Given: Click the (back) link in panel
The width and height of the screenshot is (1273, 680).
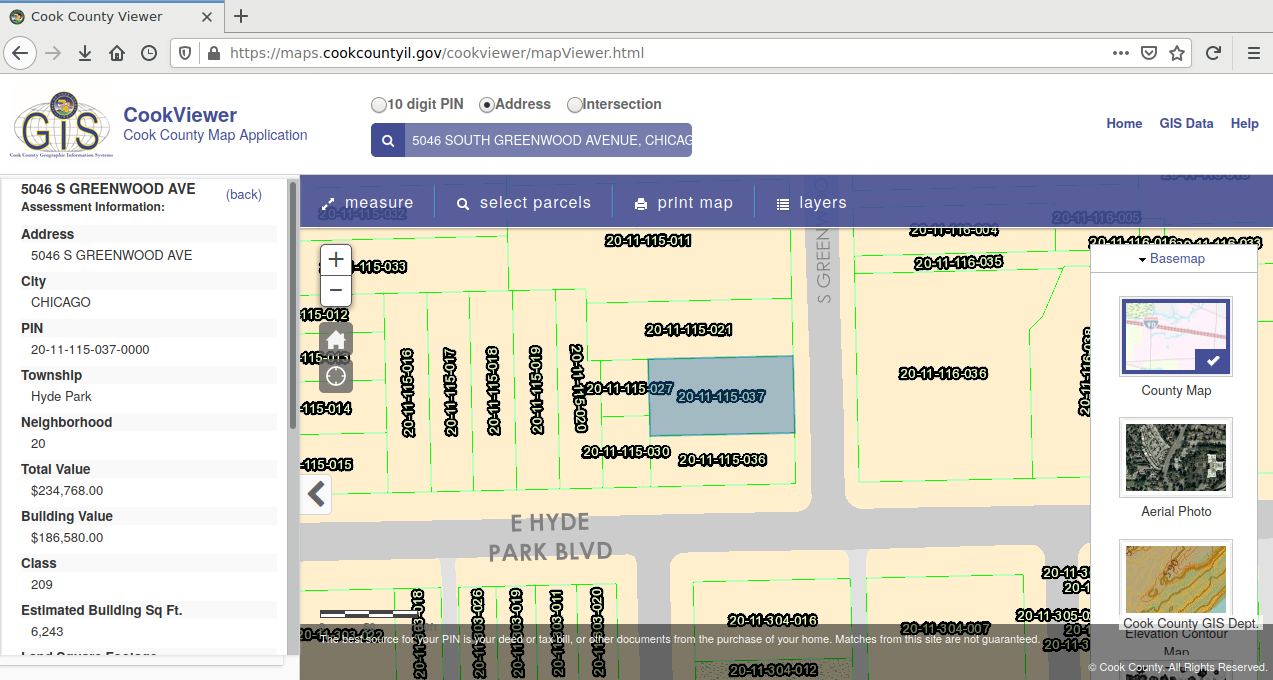Looking at the screenshot, I should pyautogui.click(x=244, y=195).
